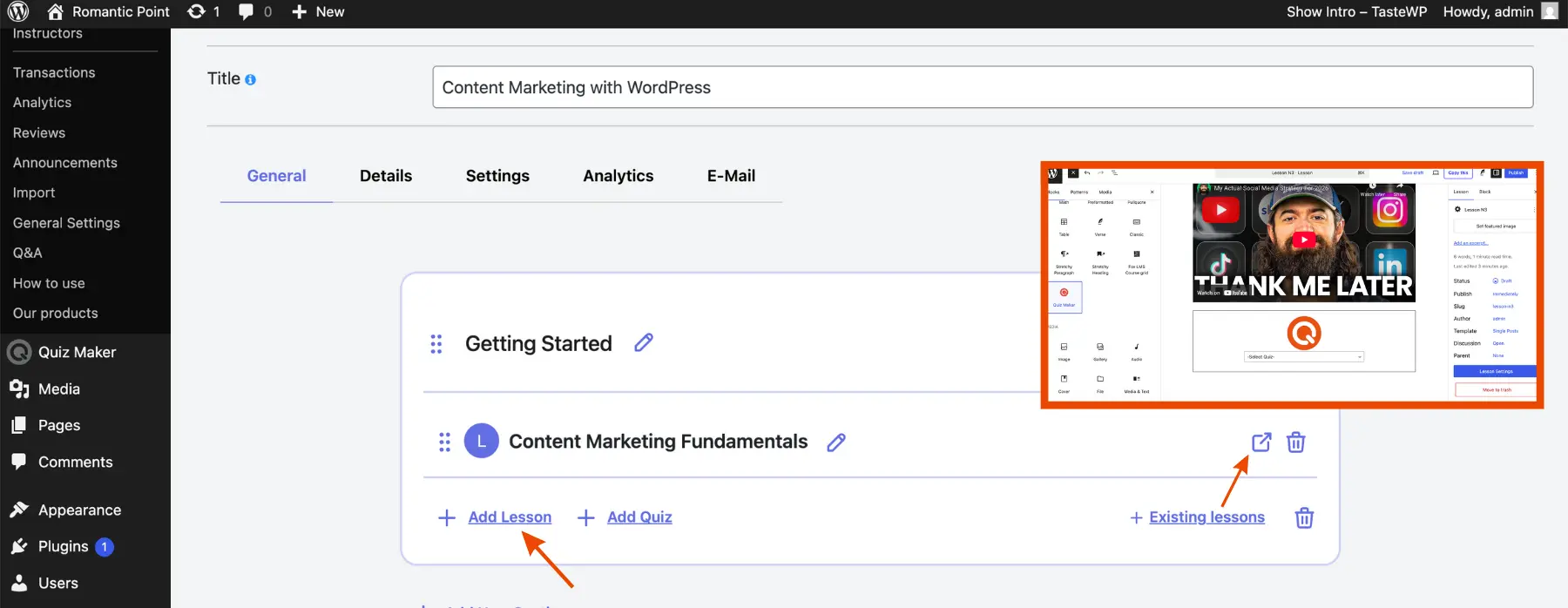This screenshot has height=608, width=1568.
Task: Click the trash icon beside Existing lessons
Action: click(x=1304, y=518)
